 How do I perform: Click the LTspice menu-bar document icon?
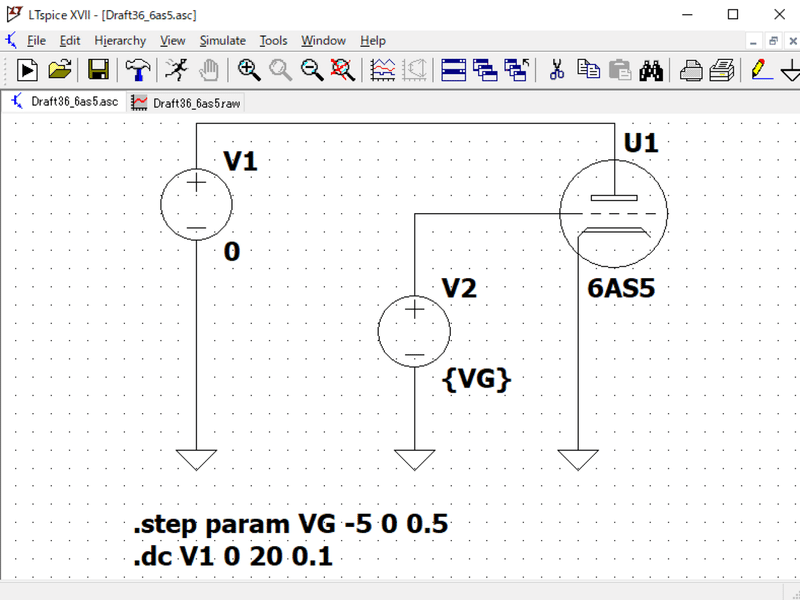tap(11, 40)
